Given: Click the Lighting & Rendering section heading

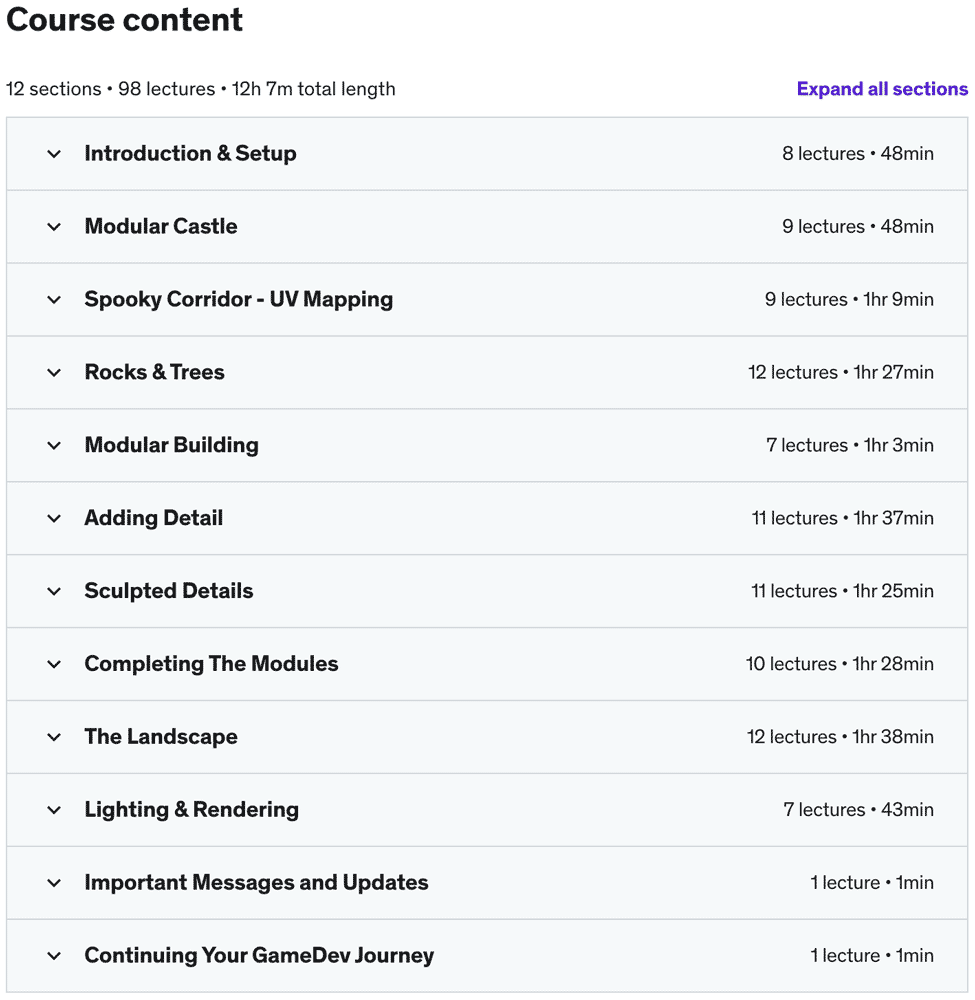Looking at the screenshot, I should coord(191,811).
